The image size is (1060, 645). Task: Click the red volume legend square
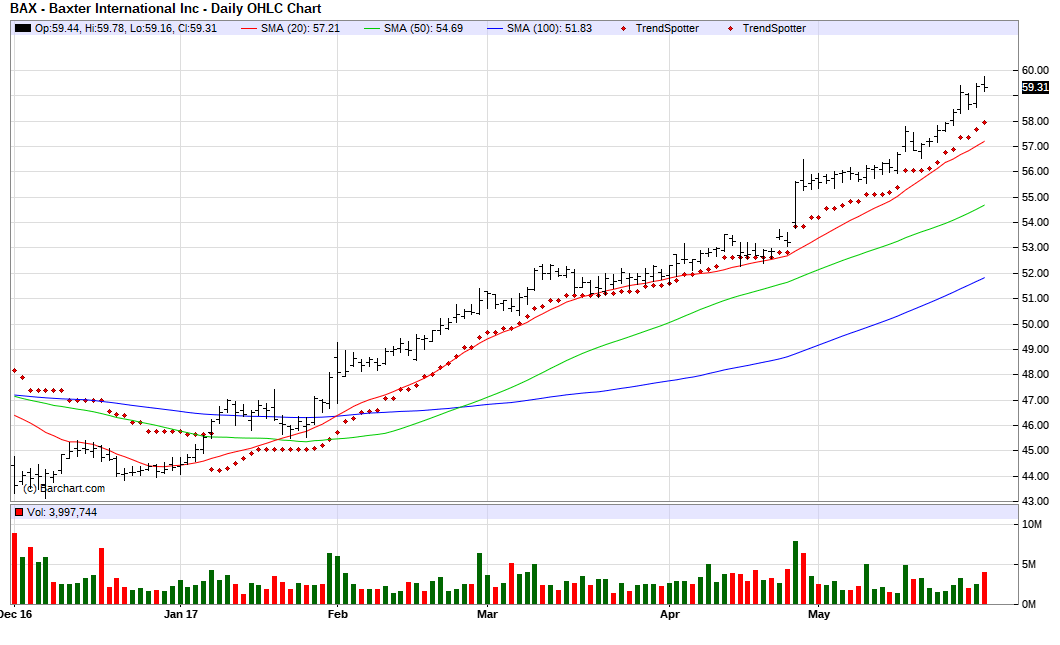[x=19, y=512]
